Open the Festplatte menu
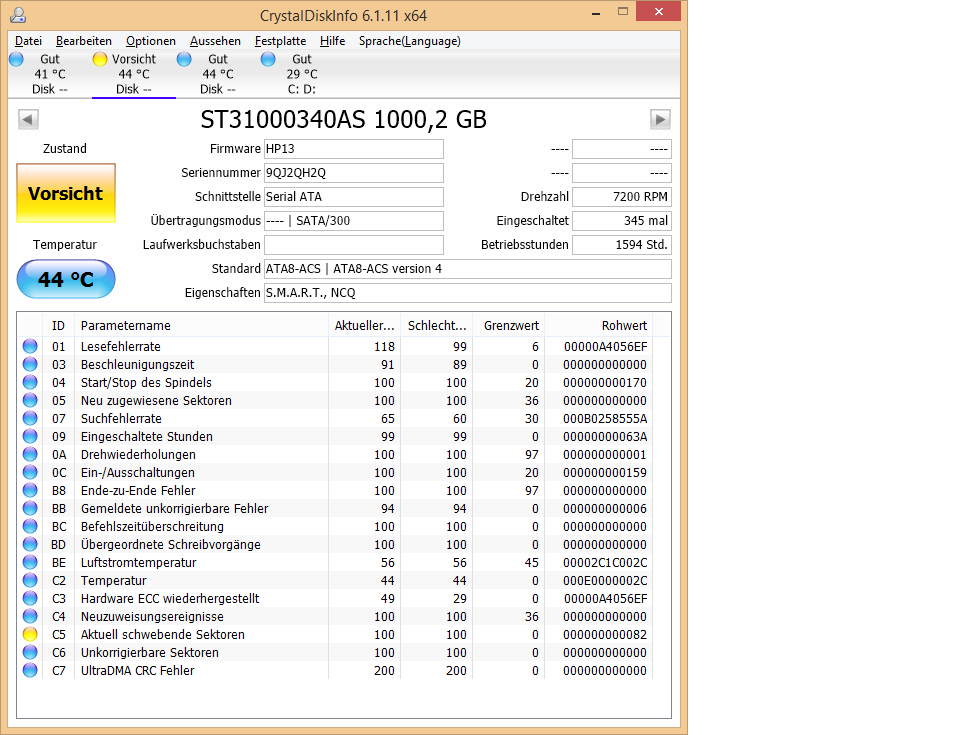This screenshot has width=960, height=735. click(x=280, y=41)
